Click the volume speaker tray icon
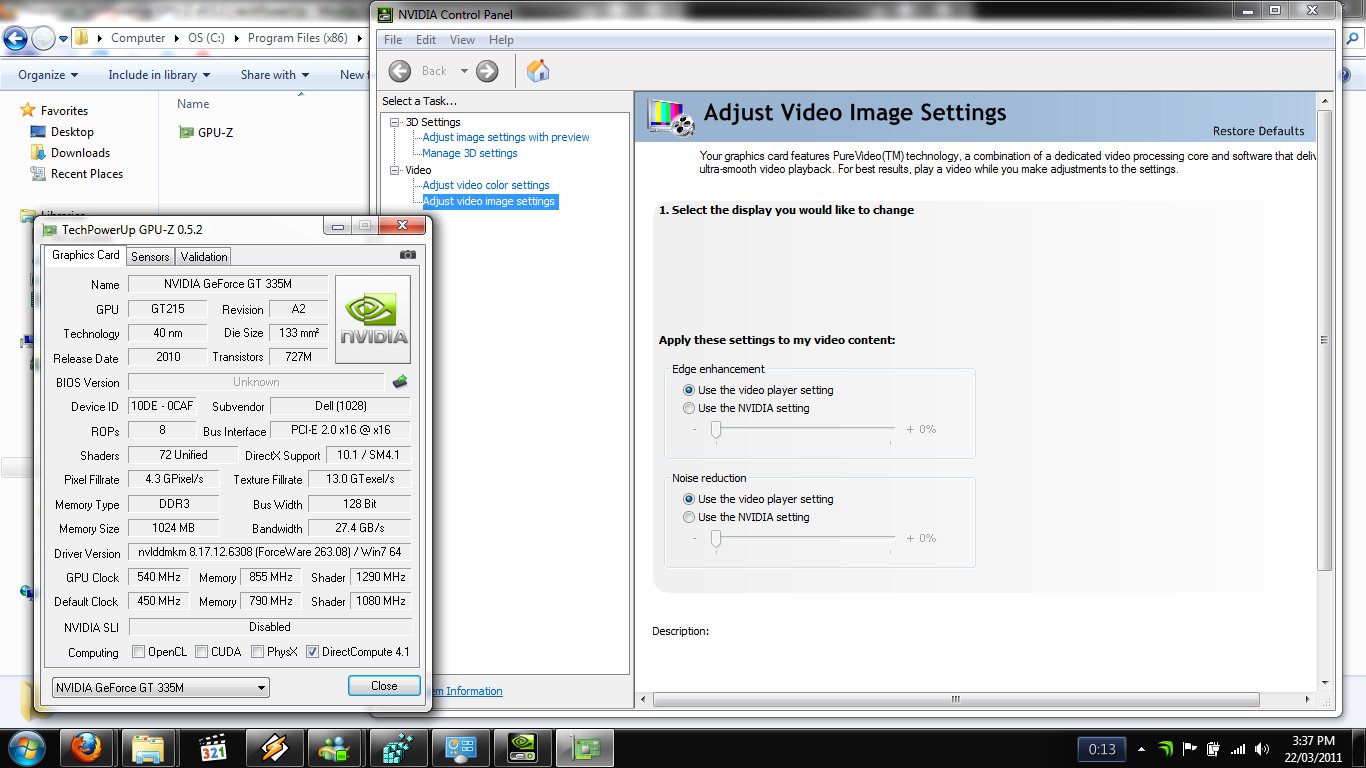 1262,748
